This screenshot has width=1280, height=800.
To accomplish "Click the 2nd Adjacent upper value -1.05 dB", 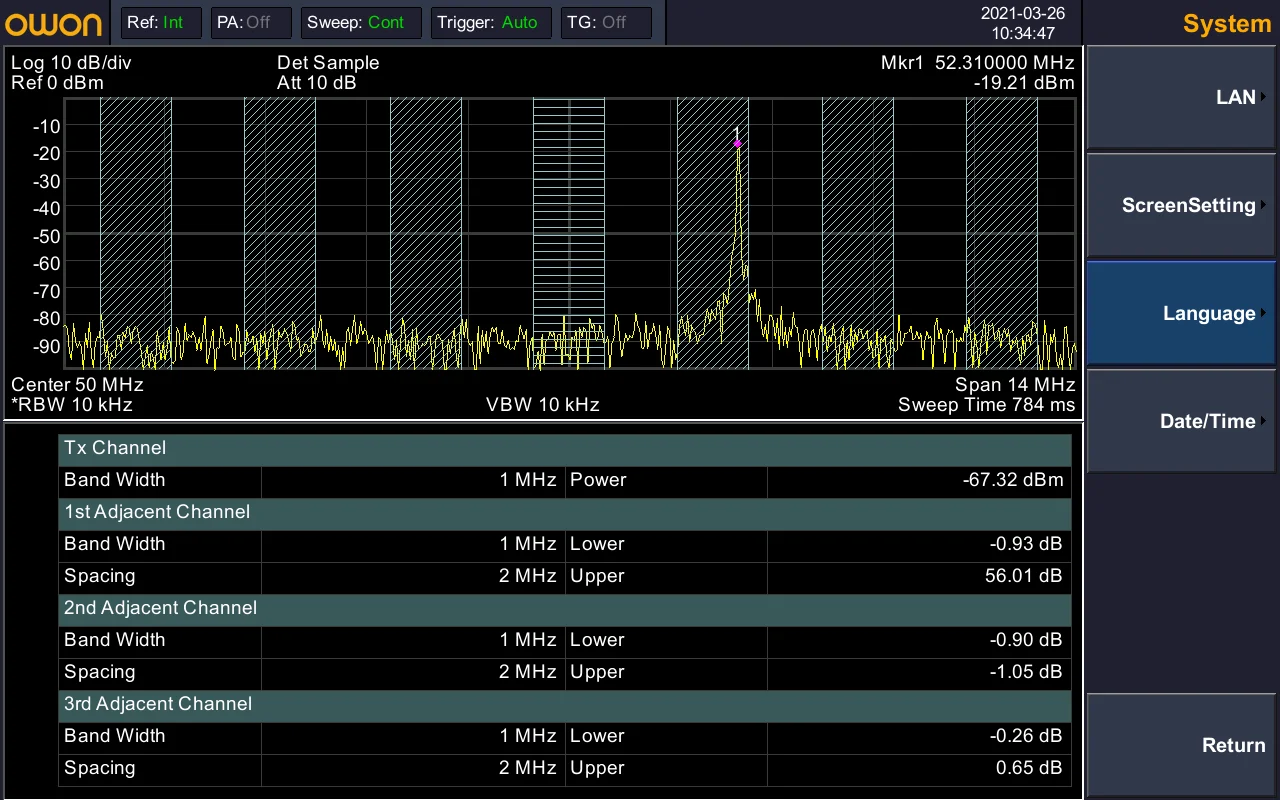I will click(1024, 672).
